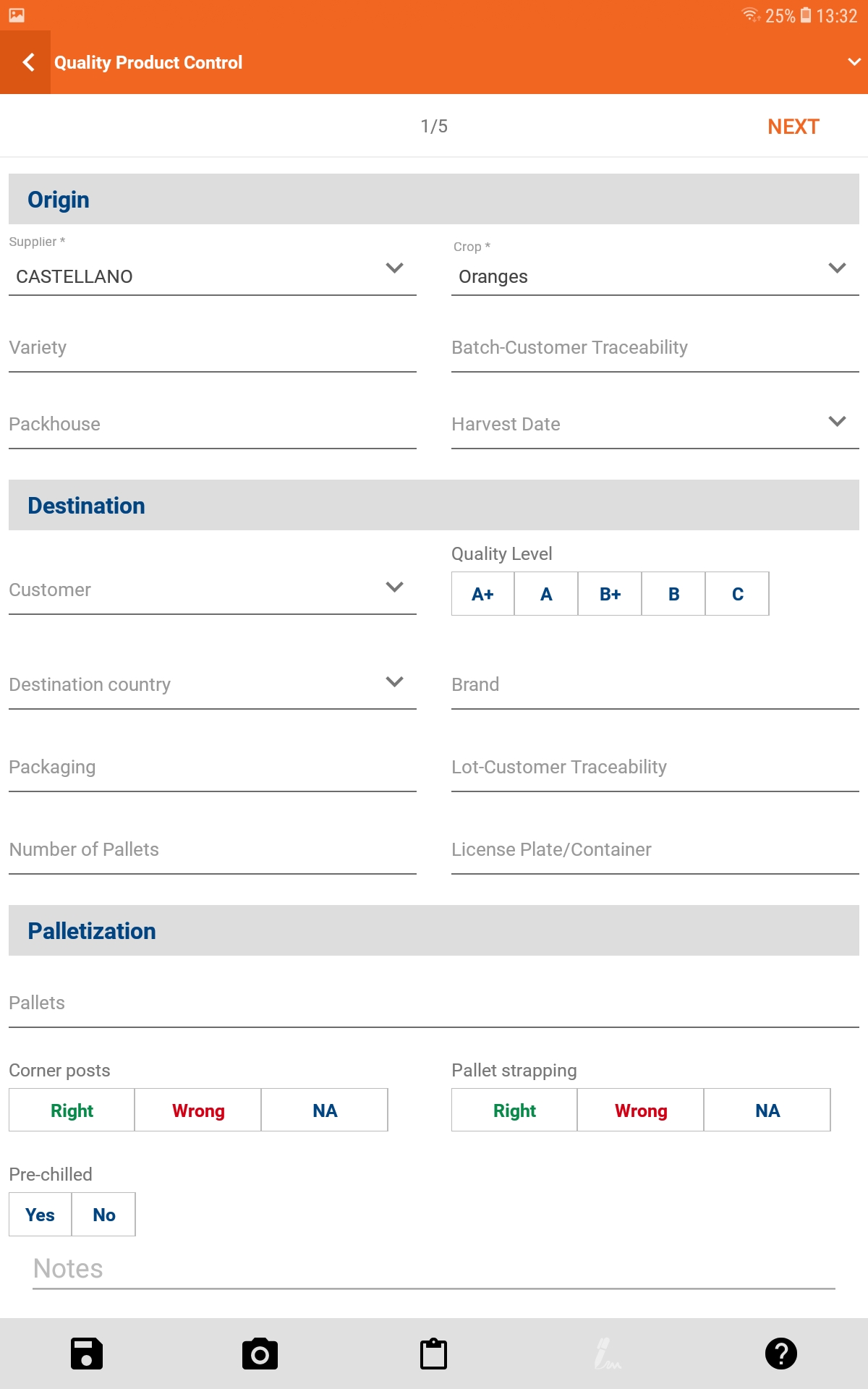Open the Crop dropdown showing Oranges

655,276
